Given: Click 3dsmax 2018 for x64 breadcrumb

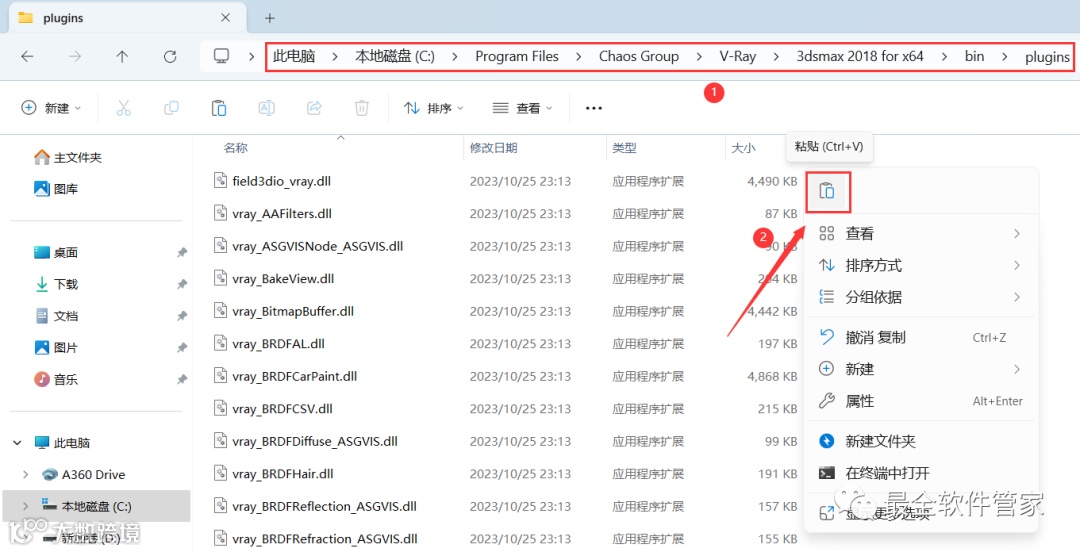Looking at the screenshot, I should coord(860,57).
